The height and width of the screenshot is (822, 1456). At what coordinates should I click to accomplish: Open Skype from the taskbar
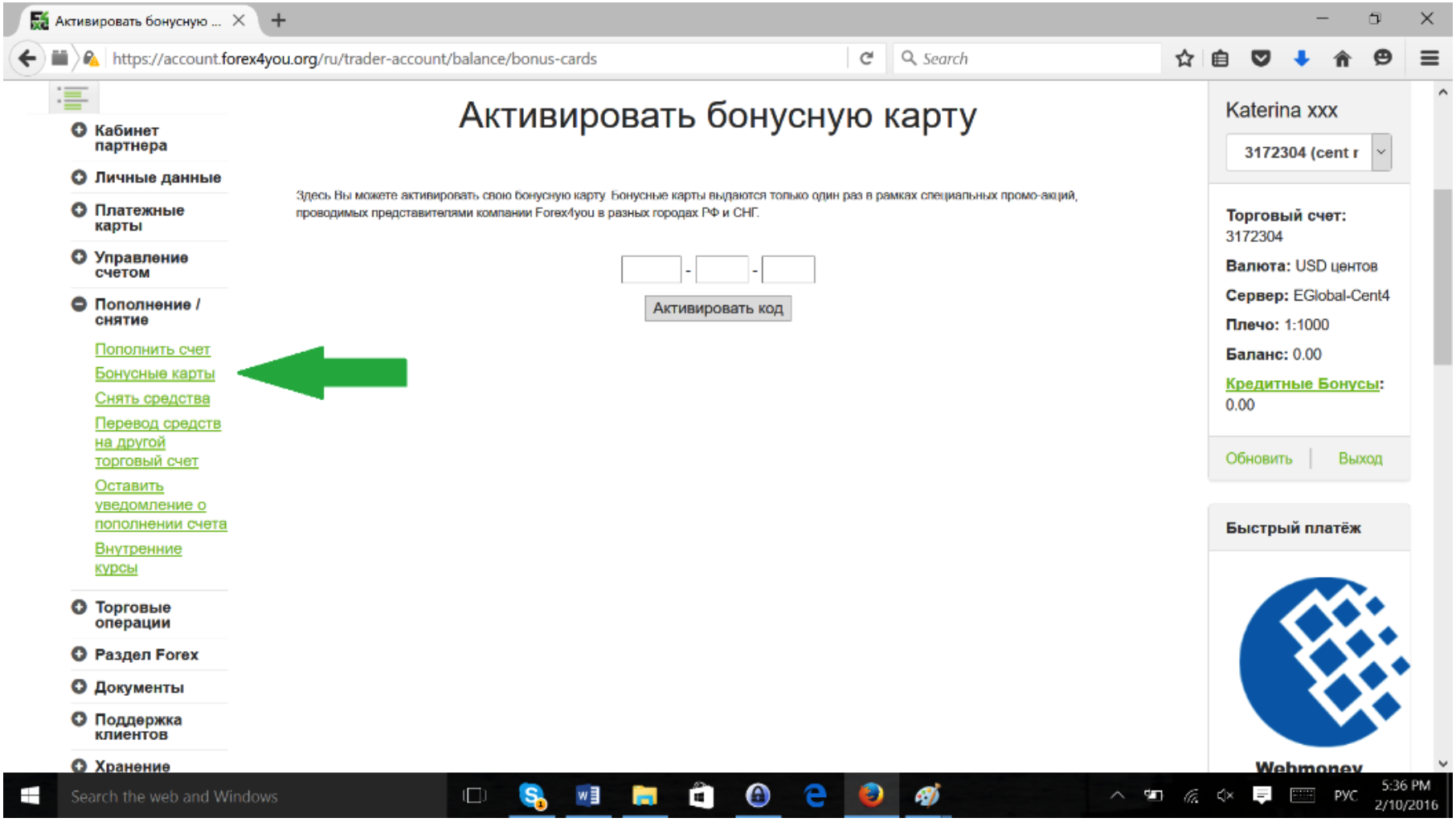pos(532,795)
